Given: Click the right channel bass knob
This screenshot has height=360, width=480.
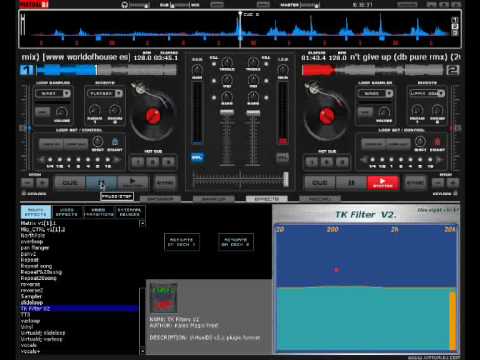Looking at the screenshot, I should pos(253,97).
